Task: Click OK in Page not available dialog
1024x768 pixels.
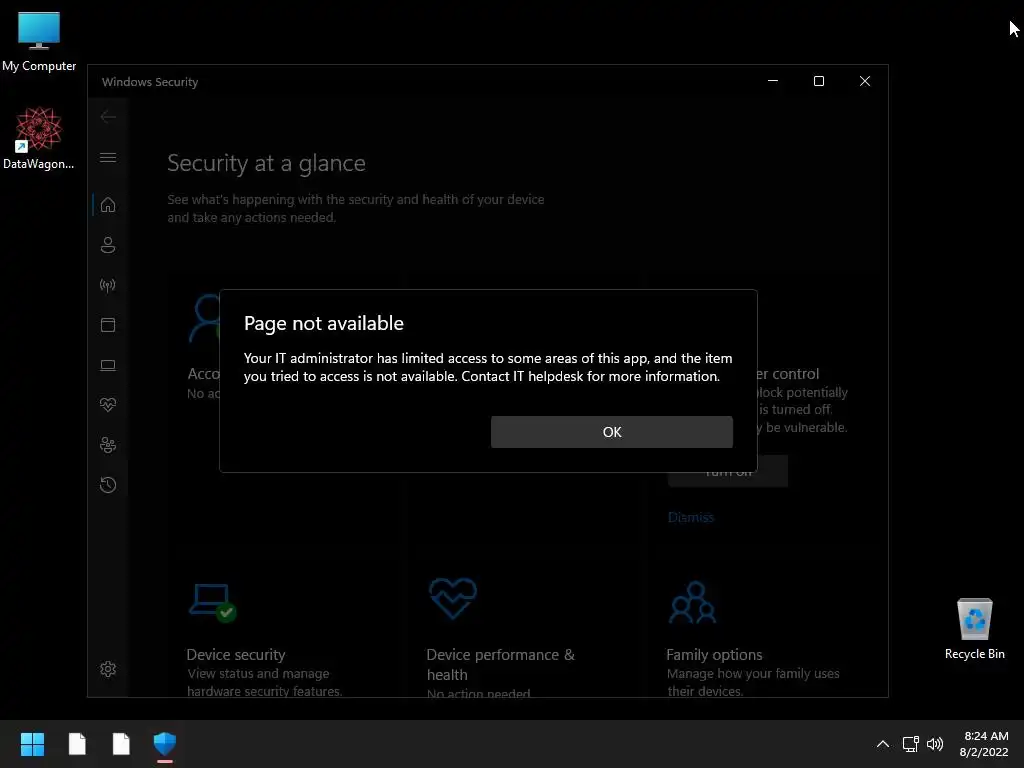Action: pos(611,432)
